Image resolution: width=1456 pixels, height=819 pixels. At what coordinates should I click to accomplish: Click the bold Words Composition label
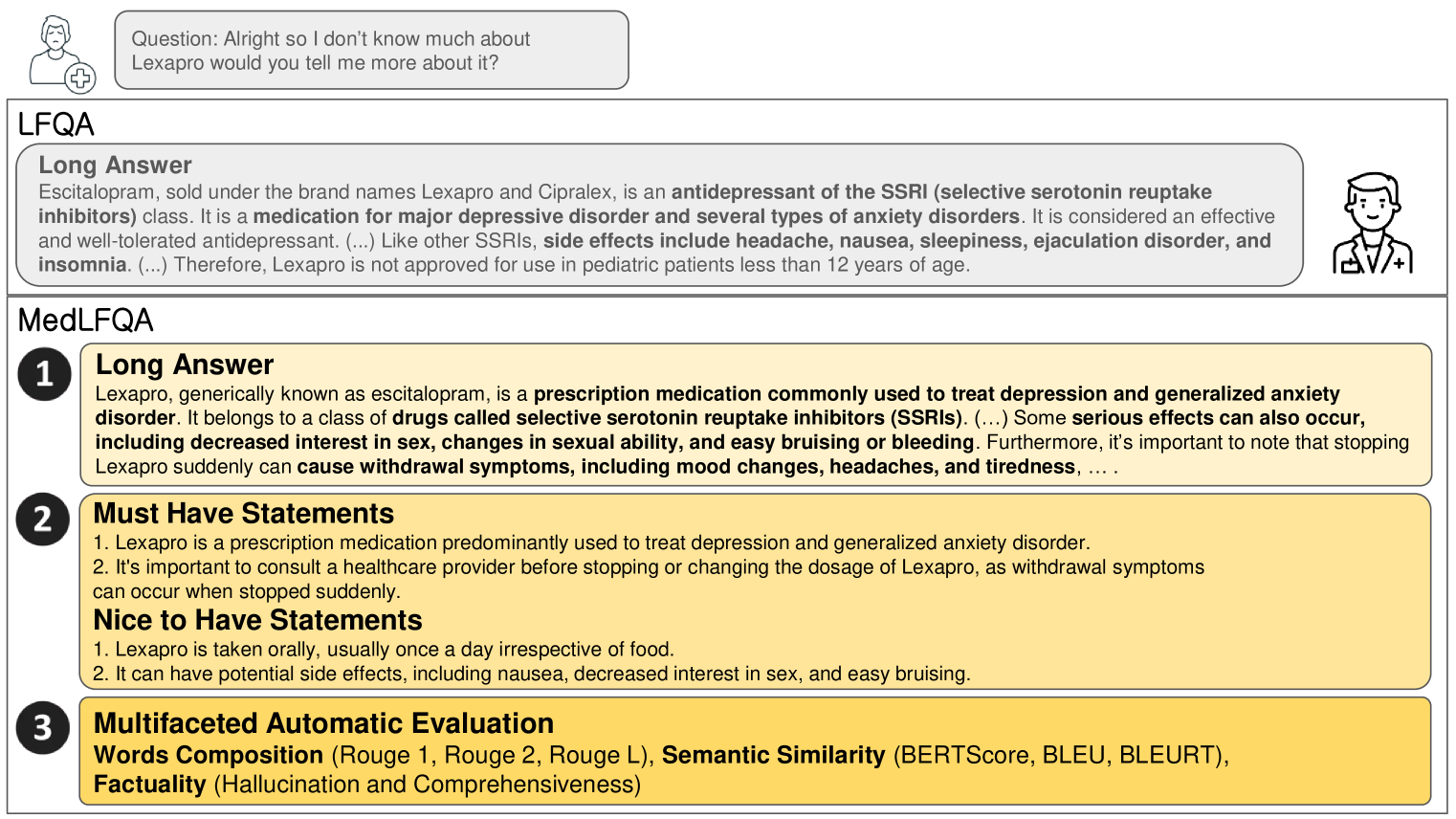[x=209, y=755]
